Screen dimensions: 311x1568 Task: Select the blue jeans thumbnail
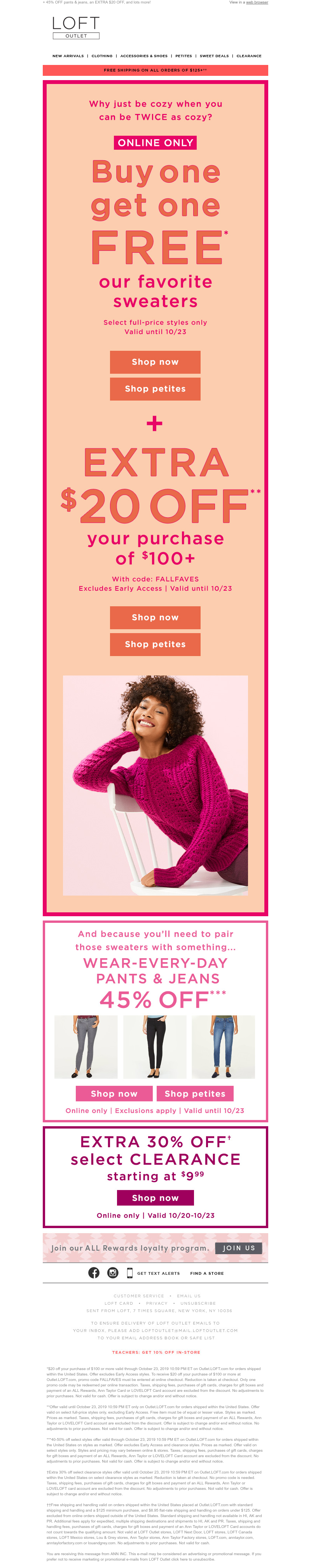[x=224, y=1046]
